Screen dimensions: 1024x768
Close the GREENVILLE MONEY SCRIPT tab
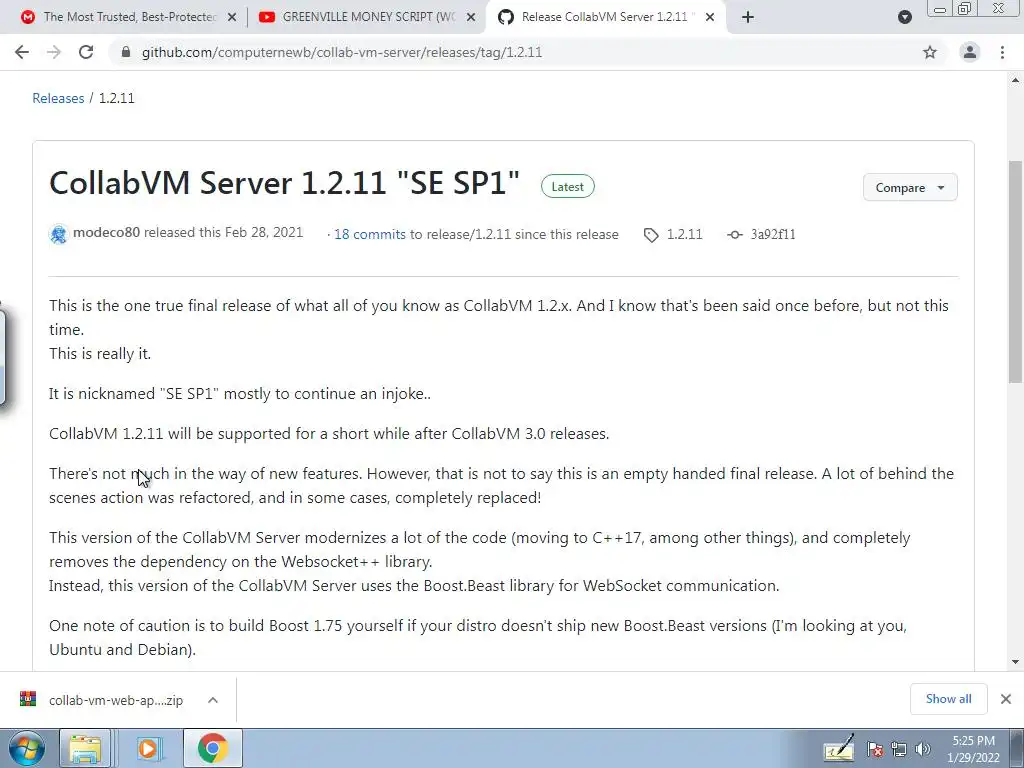pos(471,17)
